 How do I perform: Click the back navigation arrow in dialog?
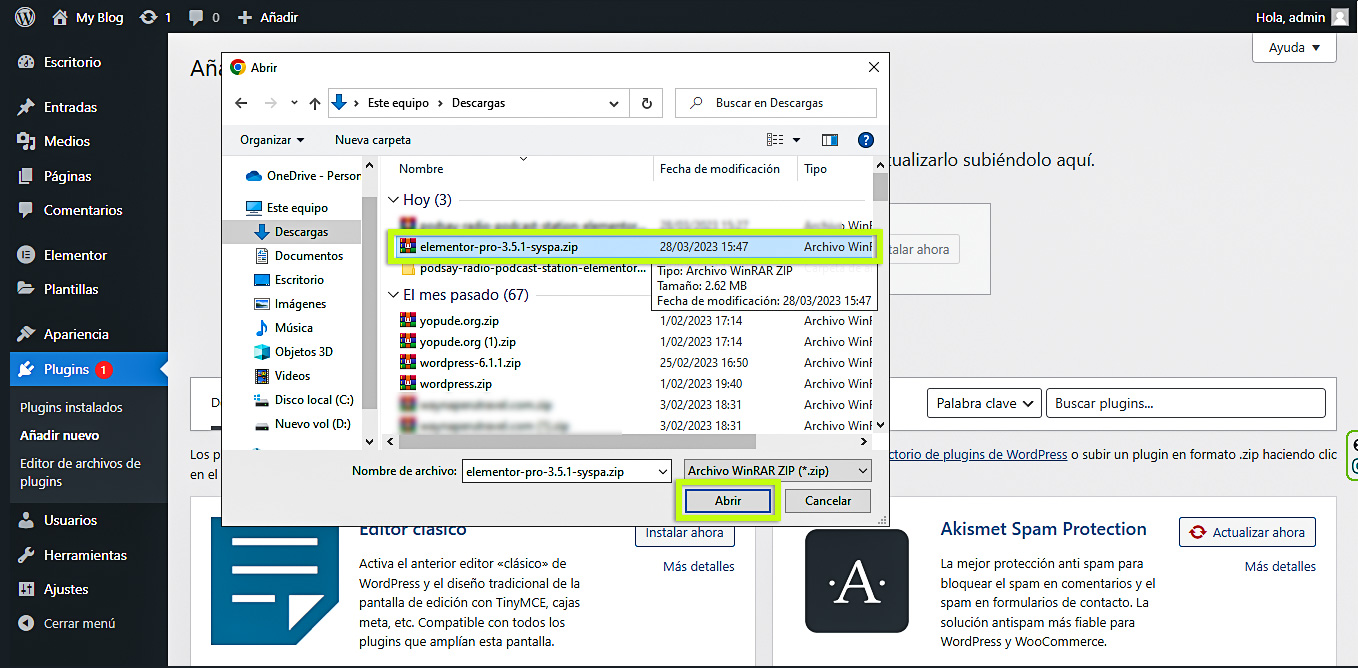(x=241, y=103)
